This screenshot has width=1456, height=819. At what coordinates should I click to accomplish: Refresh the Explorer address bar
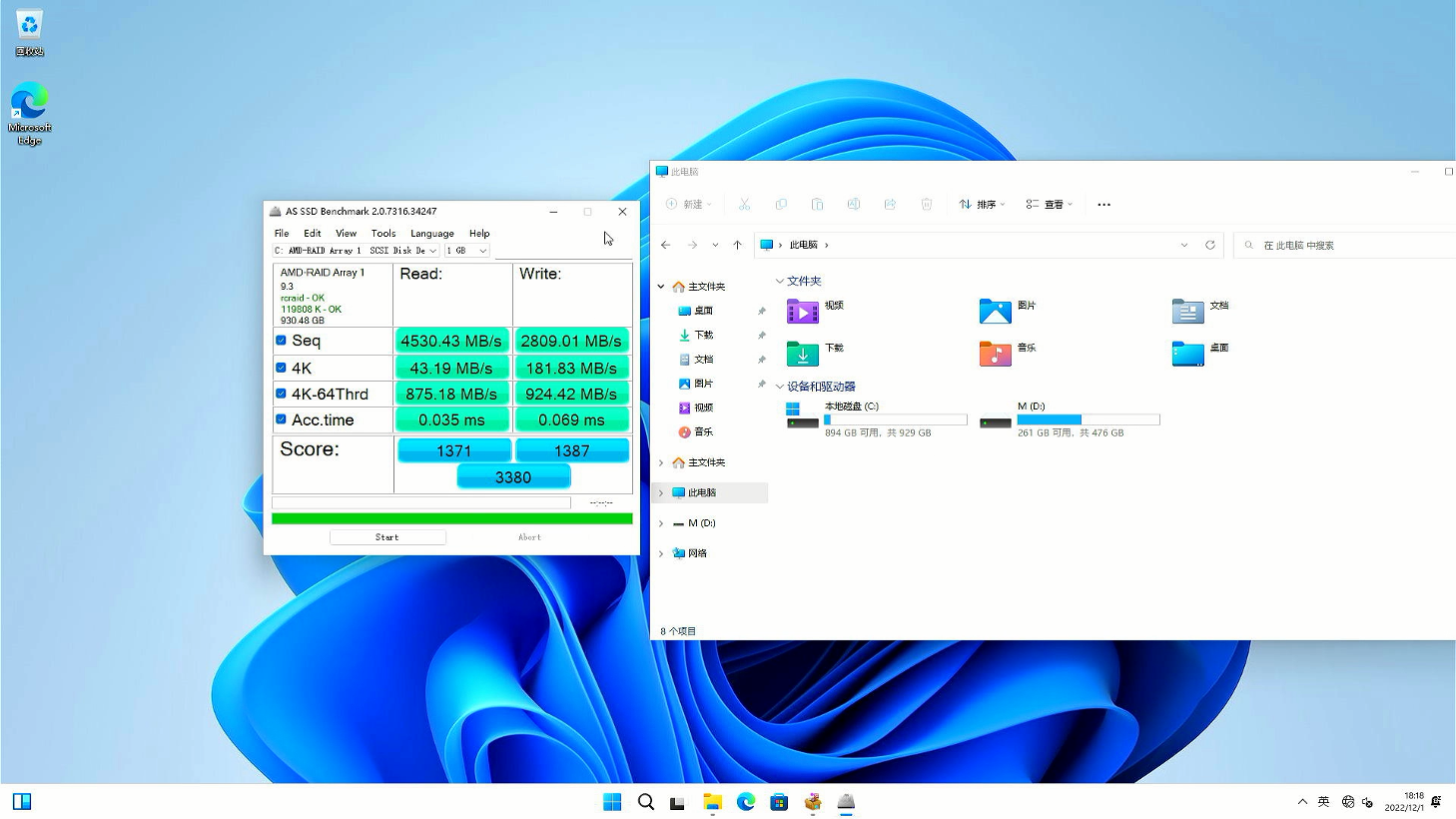pyautogui.click(x=1209, y=245)
